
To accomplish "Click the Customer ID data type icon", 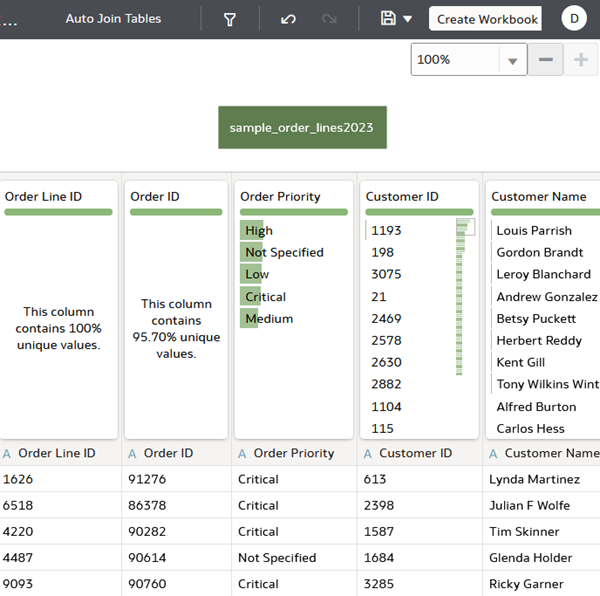I will point(368,454).
